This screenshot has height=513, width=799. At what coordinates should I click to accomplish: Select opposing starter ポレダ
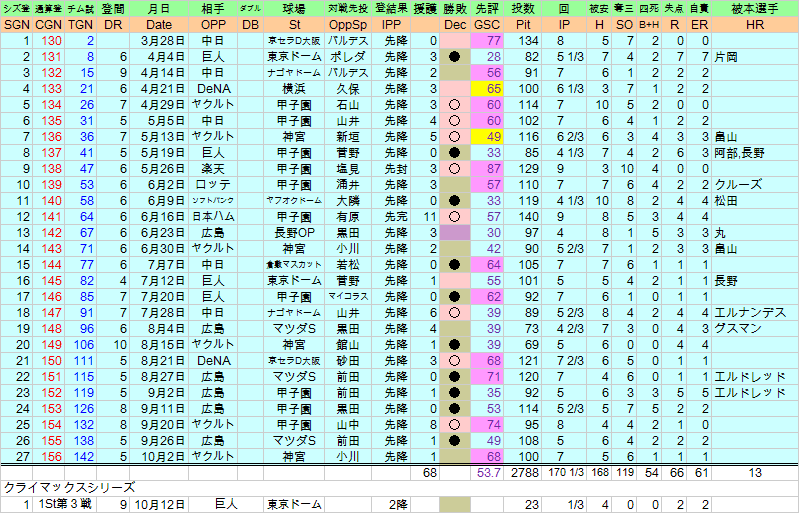[x=348, y=57]
